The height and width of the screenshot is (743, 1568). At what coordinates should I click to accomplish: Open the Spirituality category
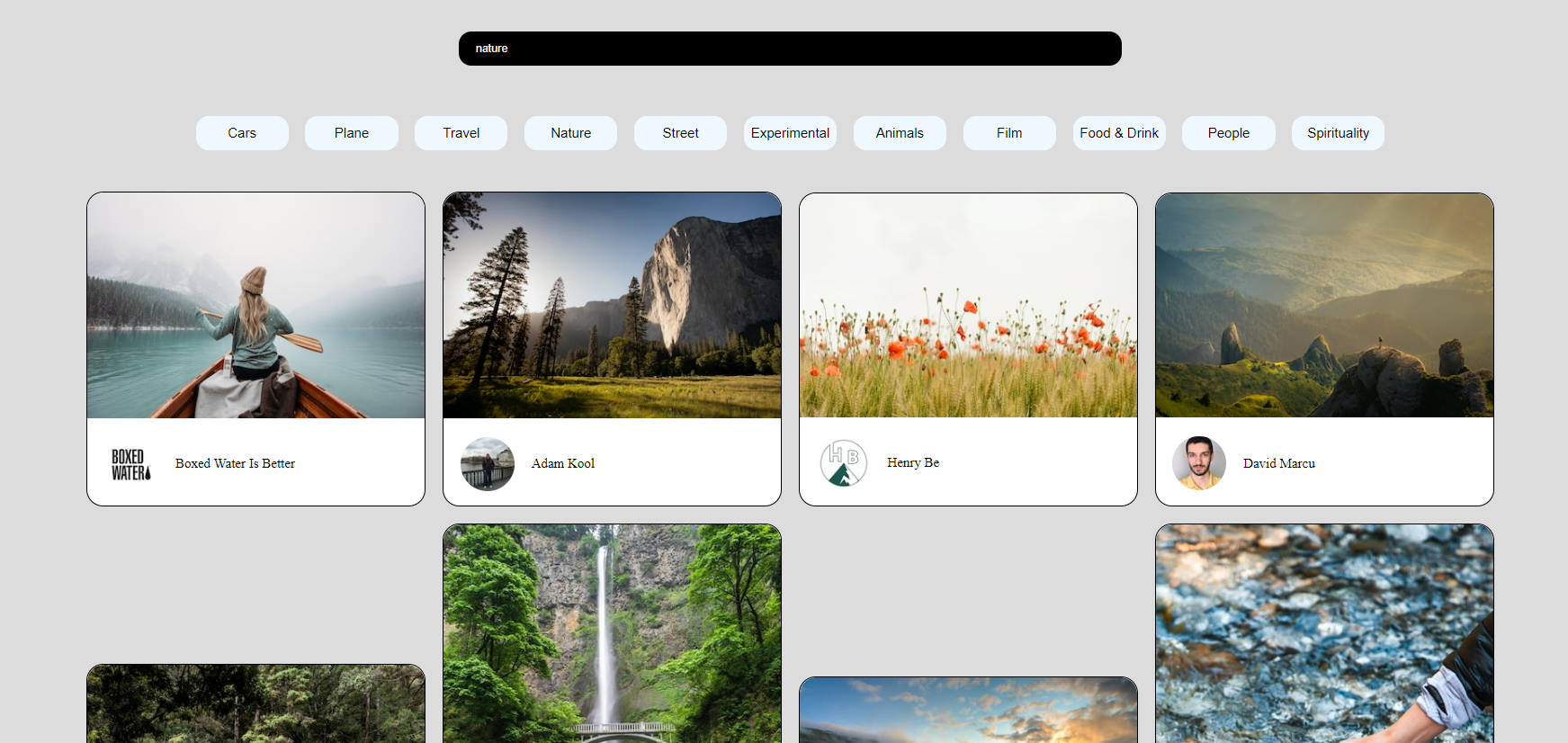[1338, 133]
